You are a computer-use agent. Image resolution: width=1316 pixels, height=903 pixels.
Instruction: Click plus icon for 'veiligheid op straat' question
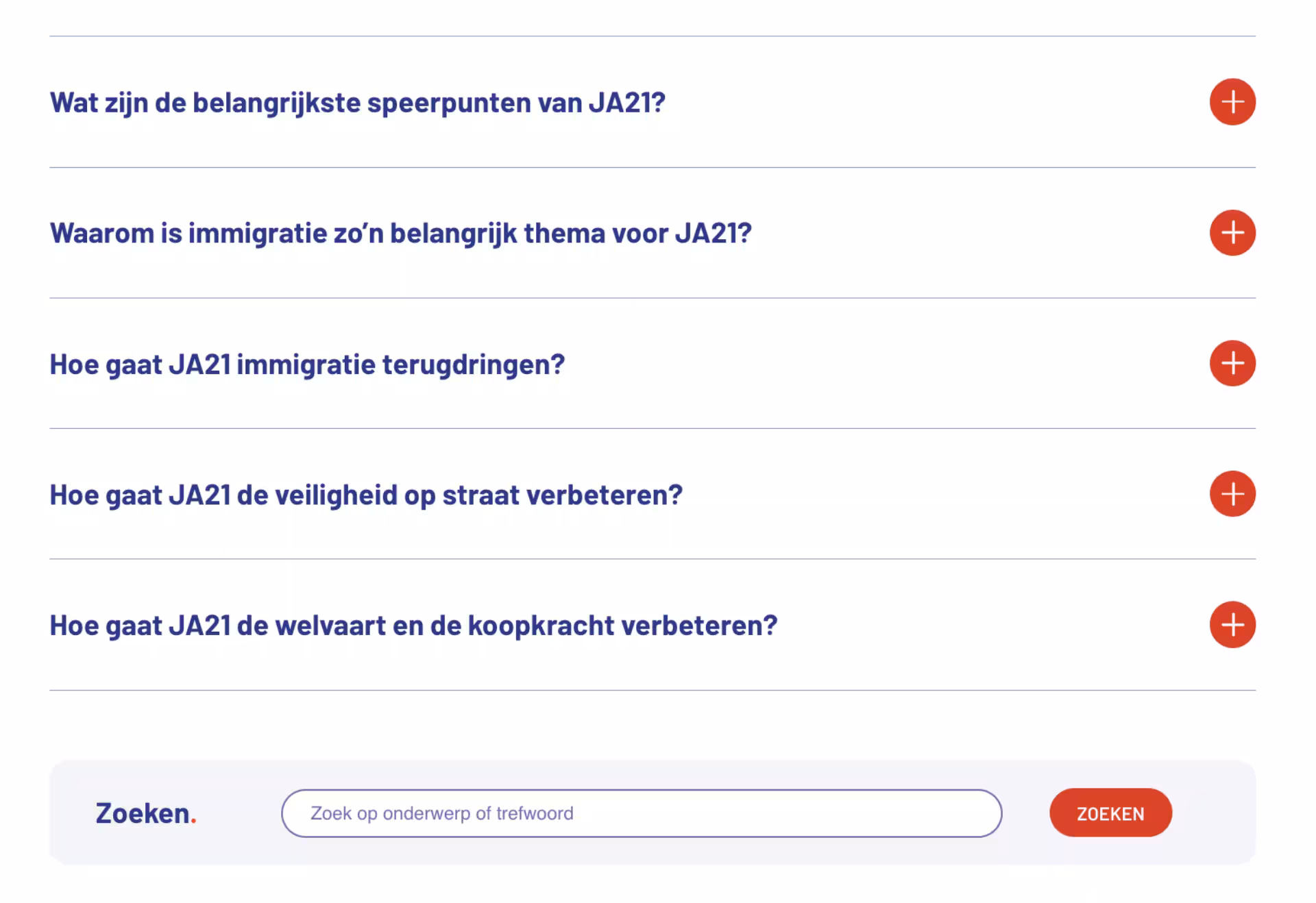click(x=1232, y=494)
